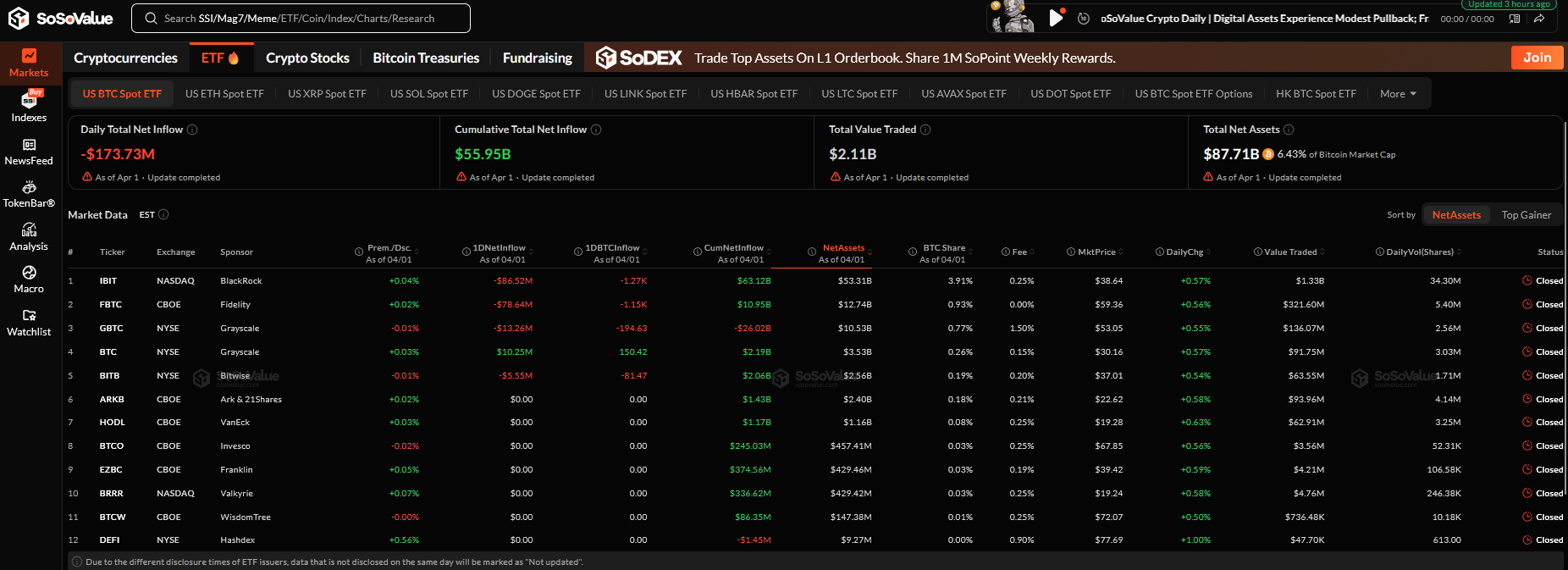Viewport: 1568px width, 570px height.
Task: Sort by MktPrice column arrows
Action: point(1121,252)
